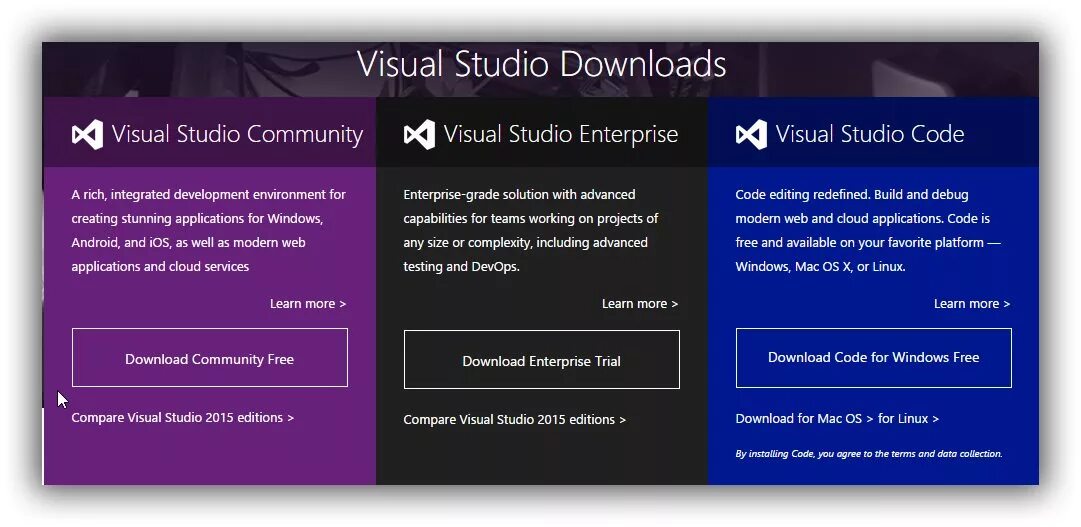
Task: Click the Visual Studio Enterprise heading
Action: (560, 134)
